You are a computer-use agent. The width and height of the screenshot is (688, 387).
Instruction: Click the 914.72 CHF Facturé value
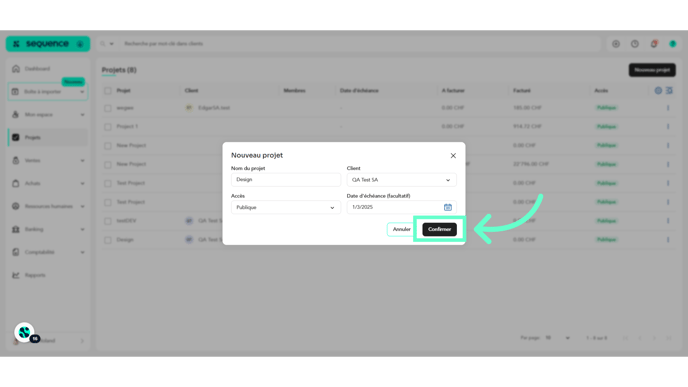(x=527, y=126)
